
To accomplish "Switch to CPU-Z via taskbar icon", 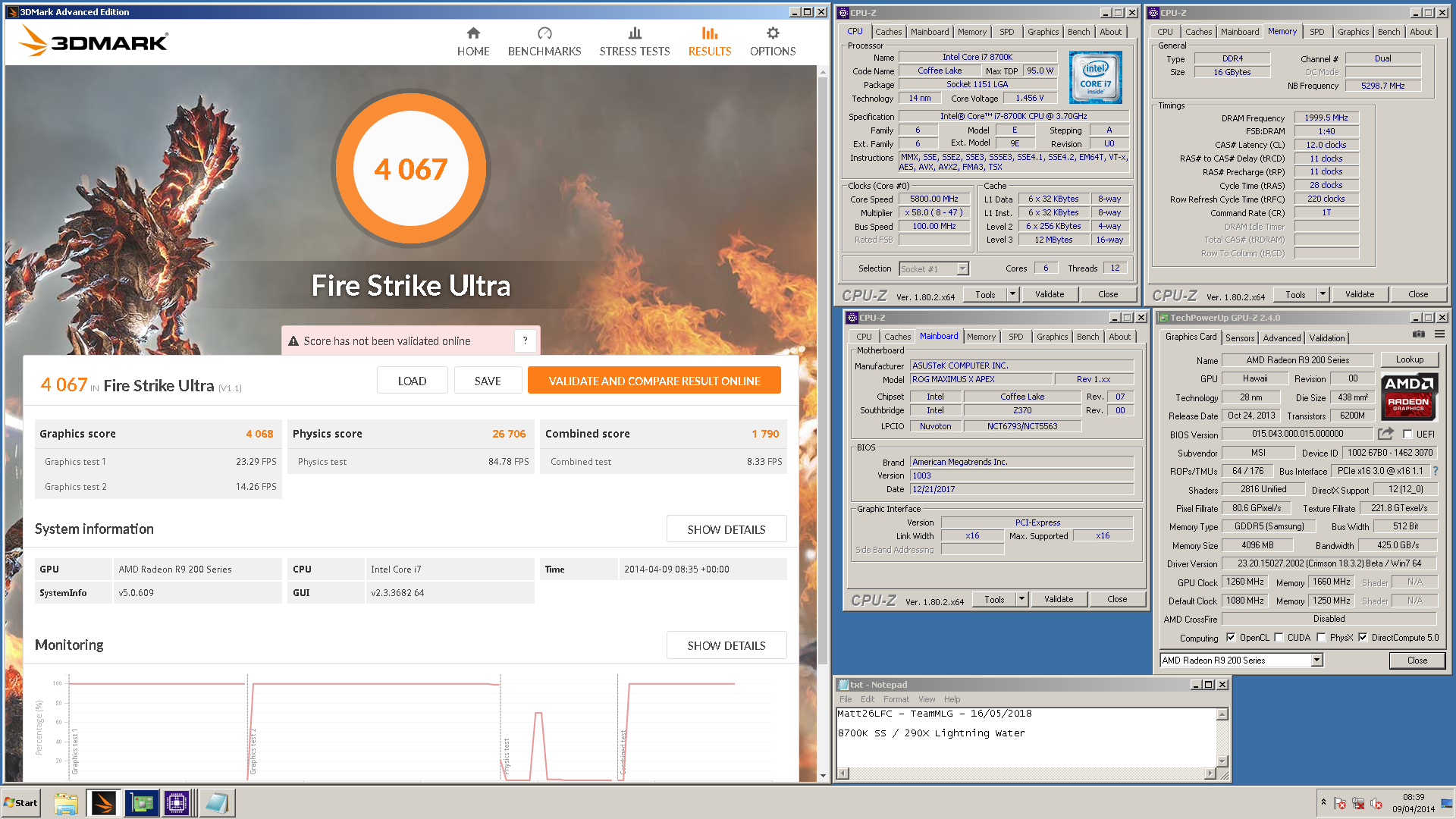I will click(177, 803).
